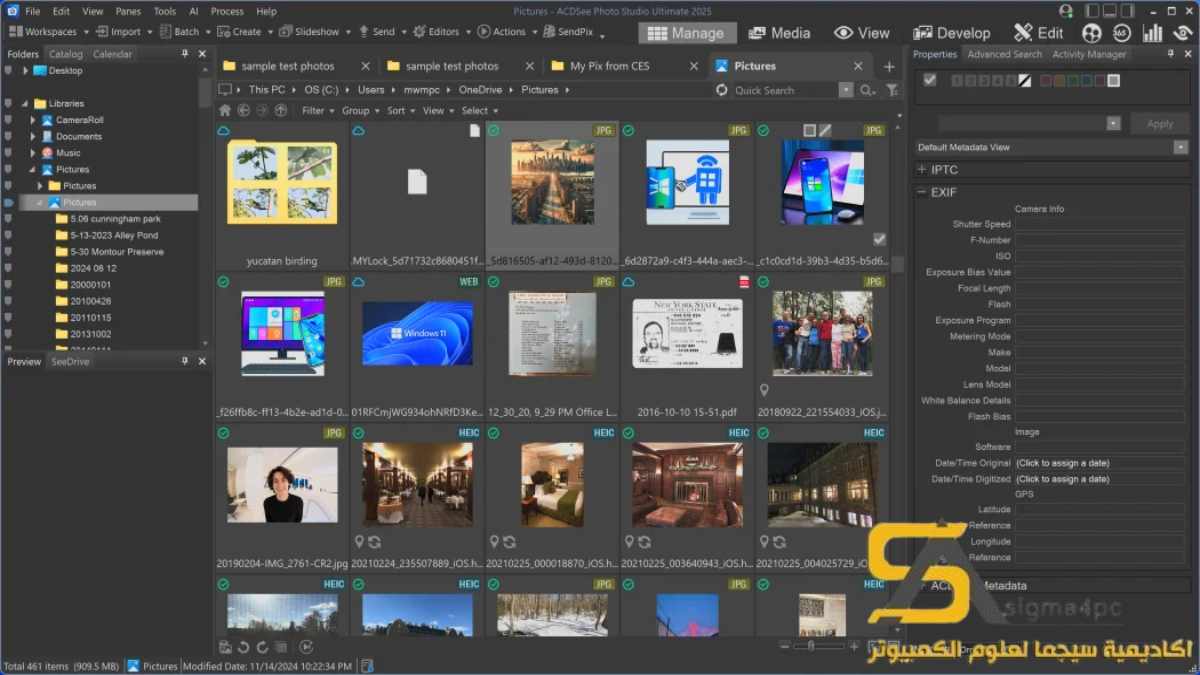Add a new folder tab with plus

[889, 67]
